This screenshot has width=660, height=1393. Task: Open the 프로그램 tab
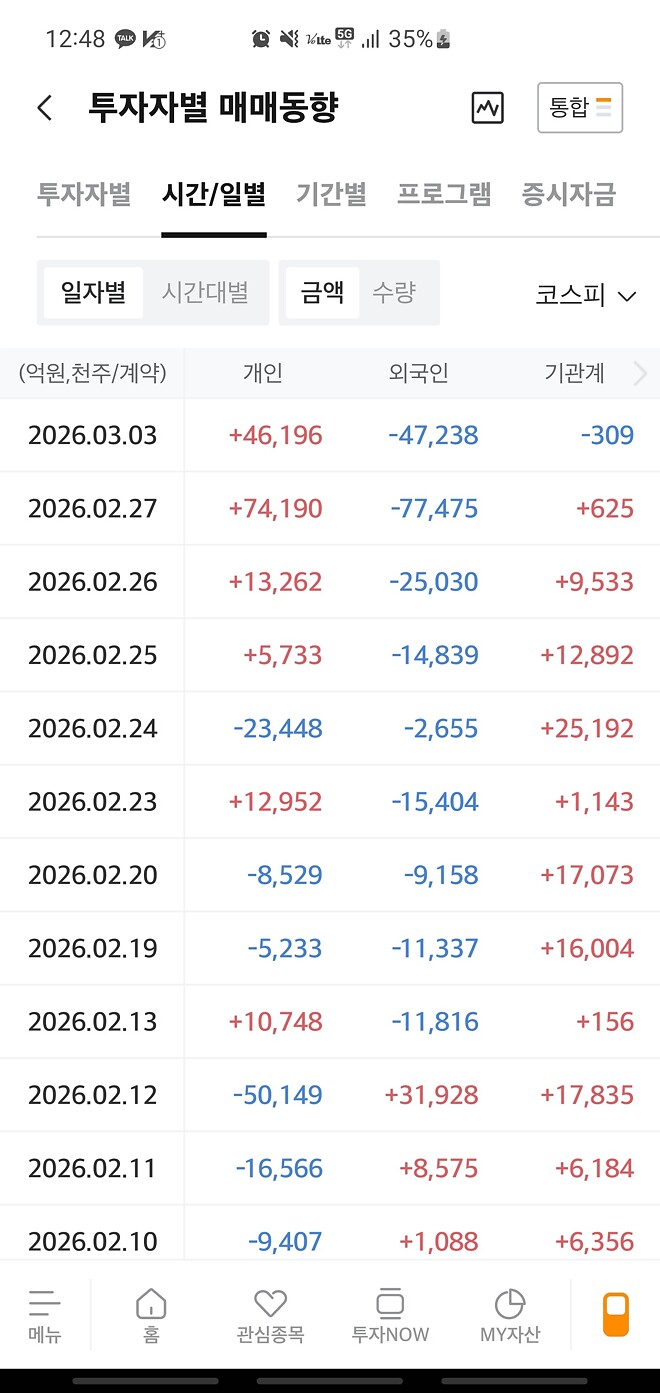(x=444, y=194)
